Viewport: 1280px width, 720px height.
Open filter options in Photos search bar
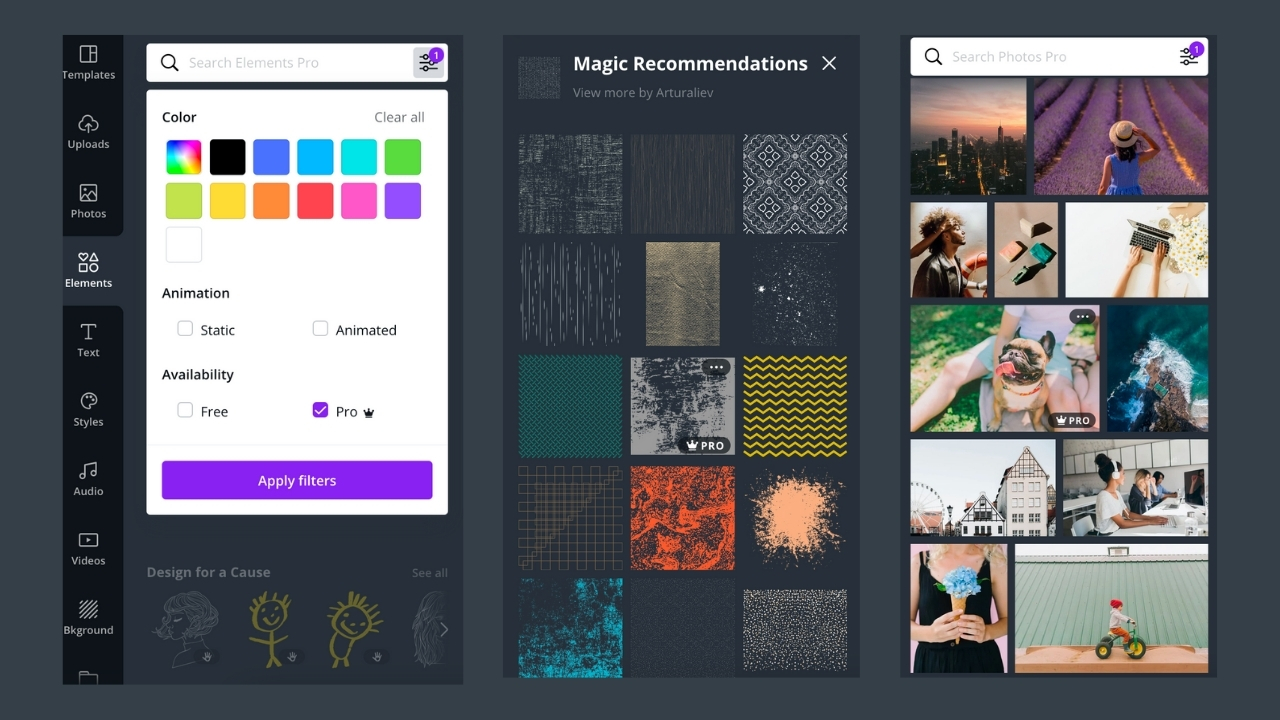coord(1189,57)
